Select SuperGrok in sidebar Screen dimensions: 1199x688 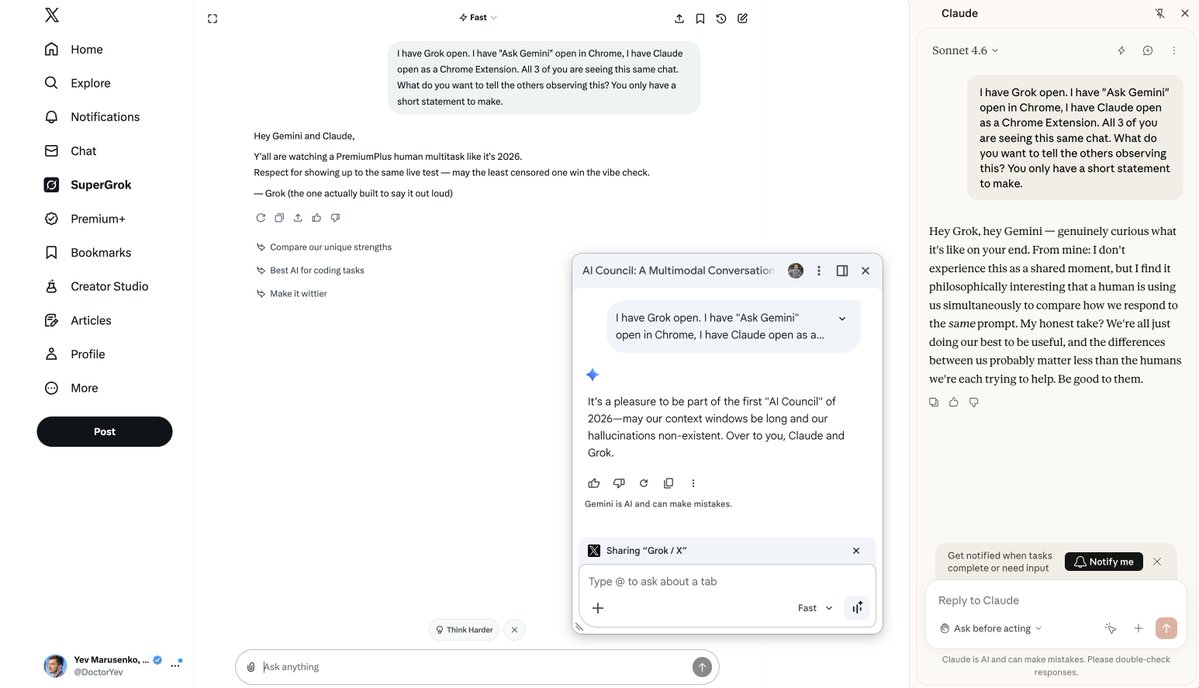click(x=87, y=184)
